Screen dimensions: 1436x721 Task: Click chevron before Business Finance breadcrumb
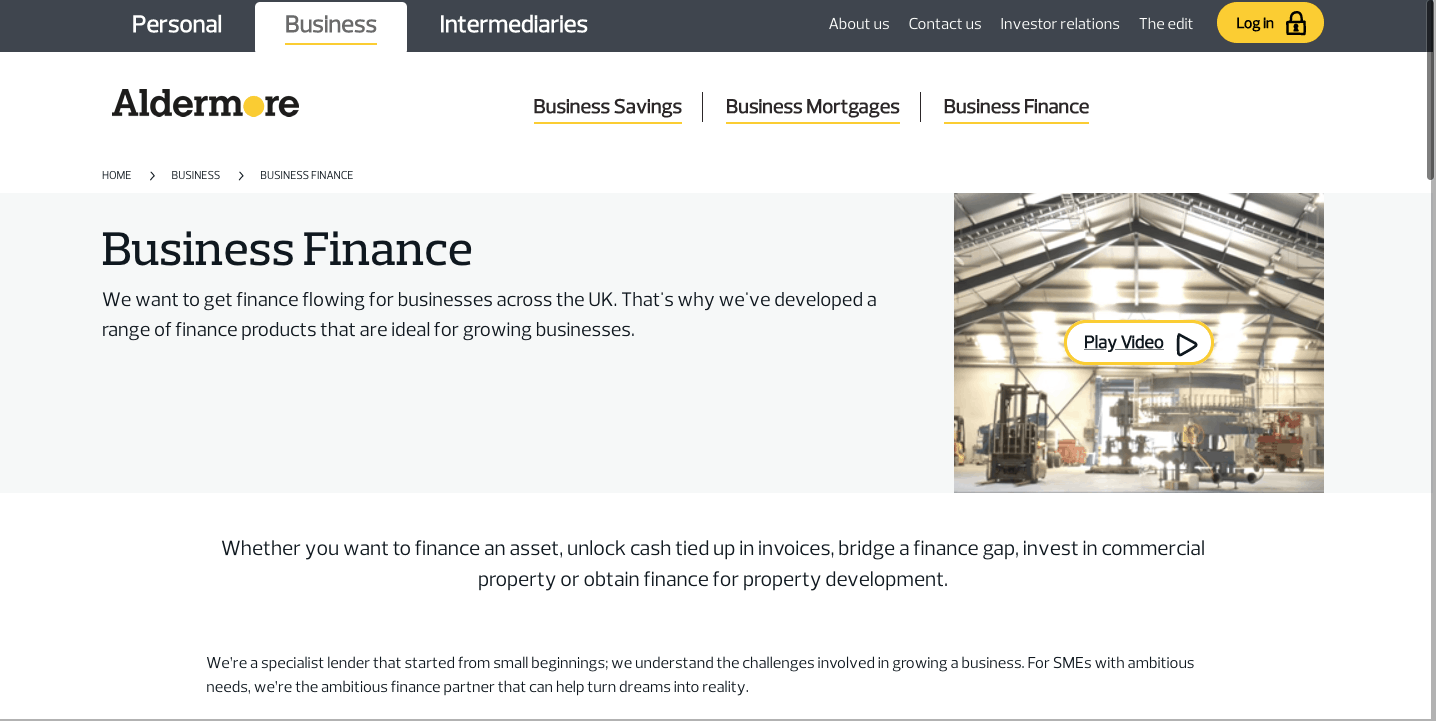241,176
